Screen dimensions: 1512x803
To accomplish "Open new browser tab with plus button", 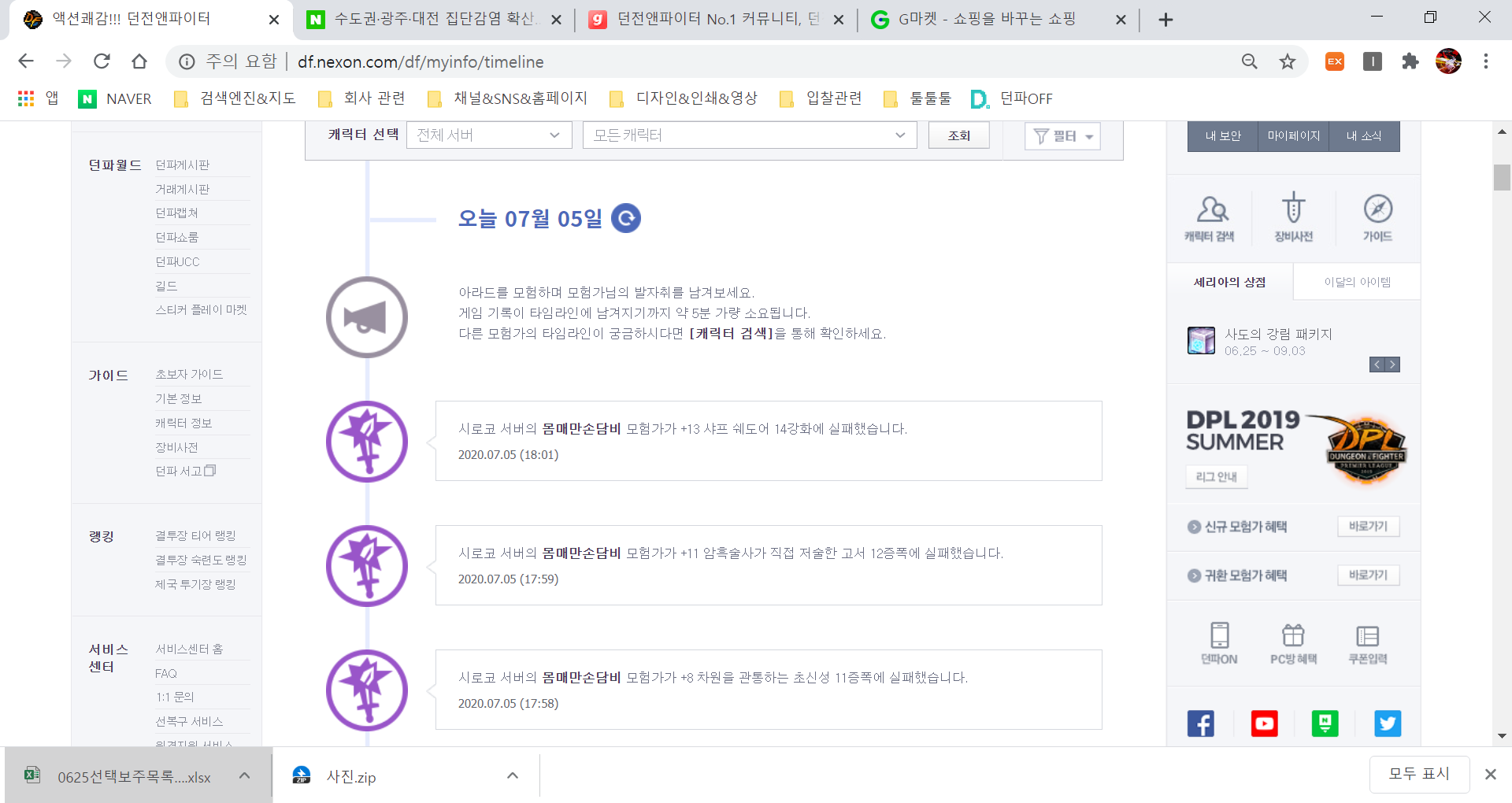I will click(1166, 20).
